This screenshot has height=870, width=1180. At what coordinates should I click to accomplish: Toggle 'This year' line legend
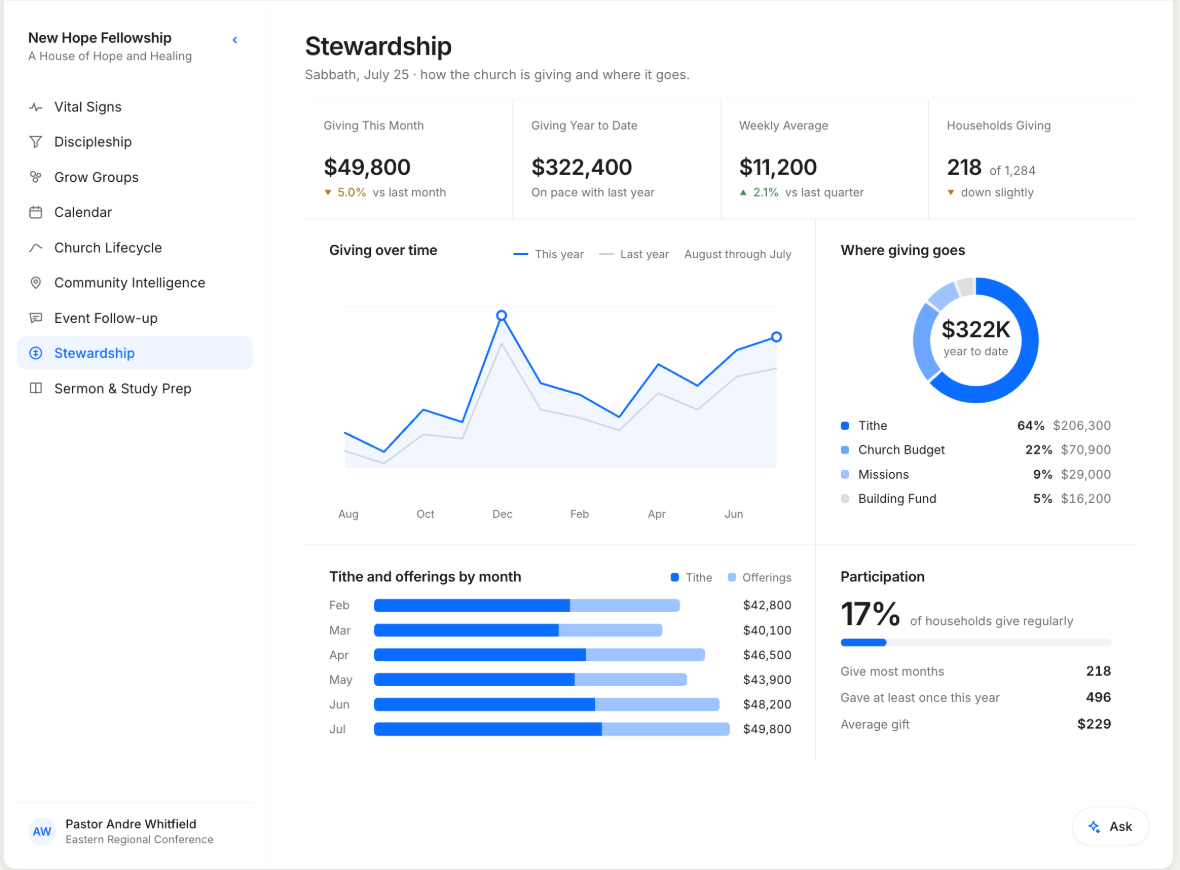[x=549, y=254]
